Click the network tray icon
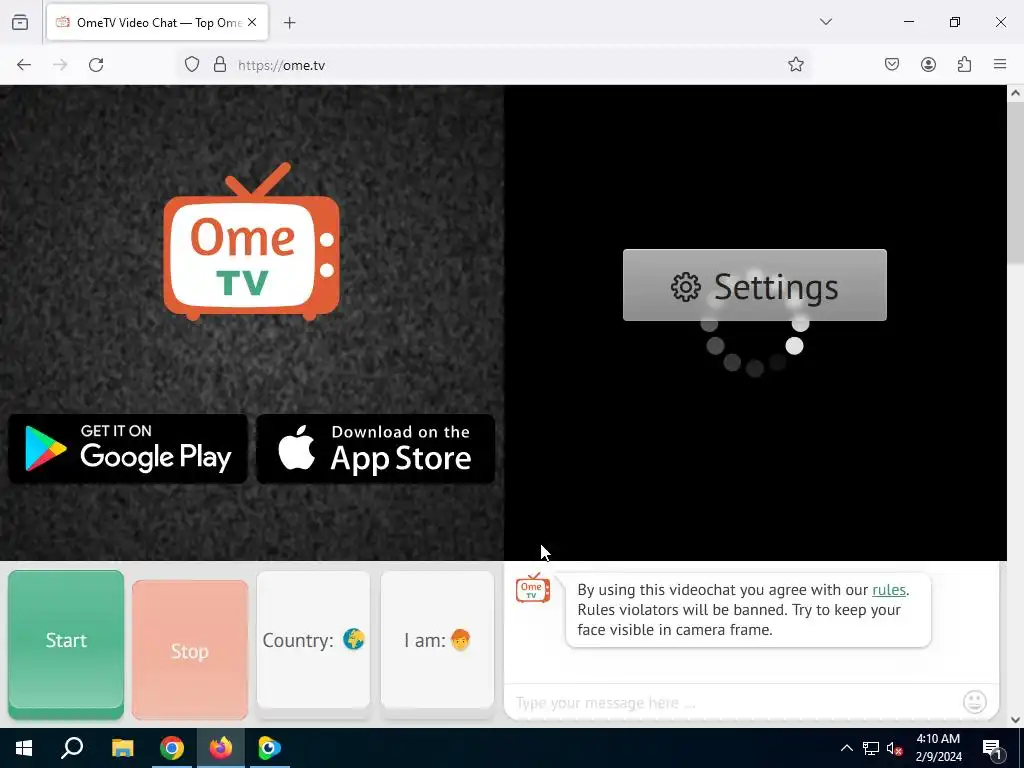 pyautogui.click(x=871, y=748)
